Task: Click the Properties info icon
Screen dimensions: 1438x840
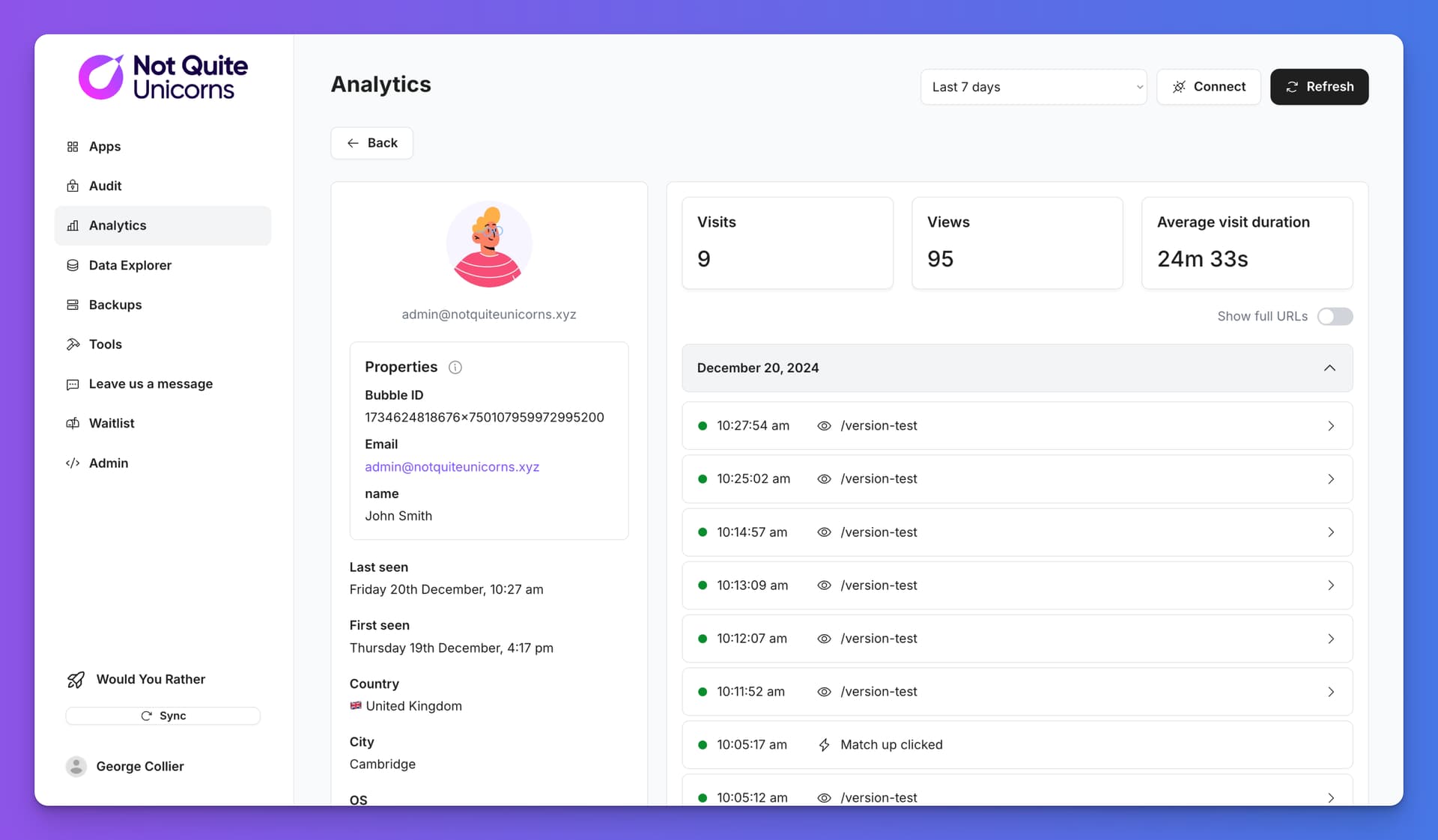Action: pos(455,367)
